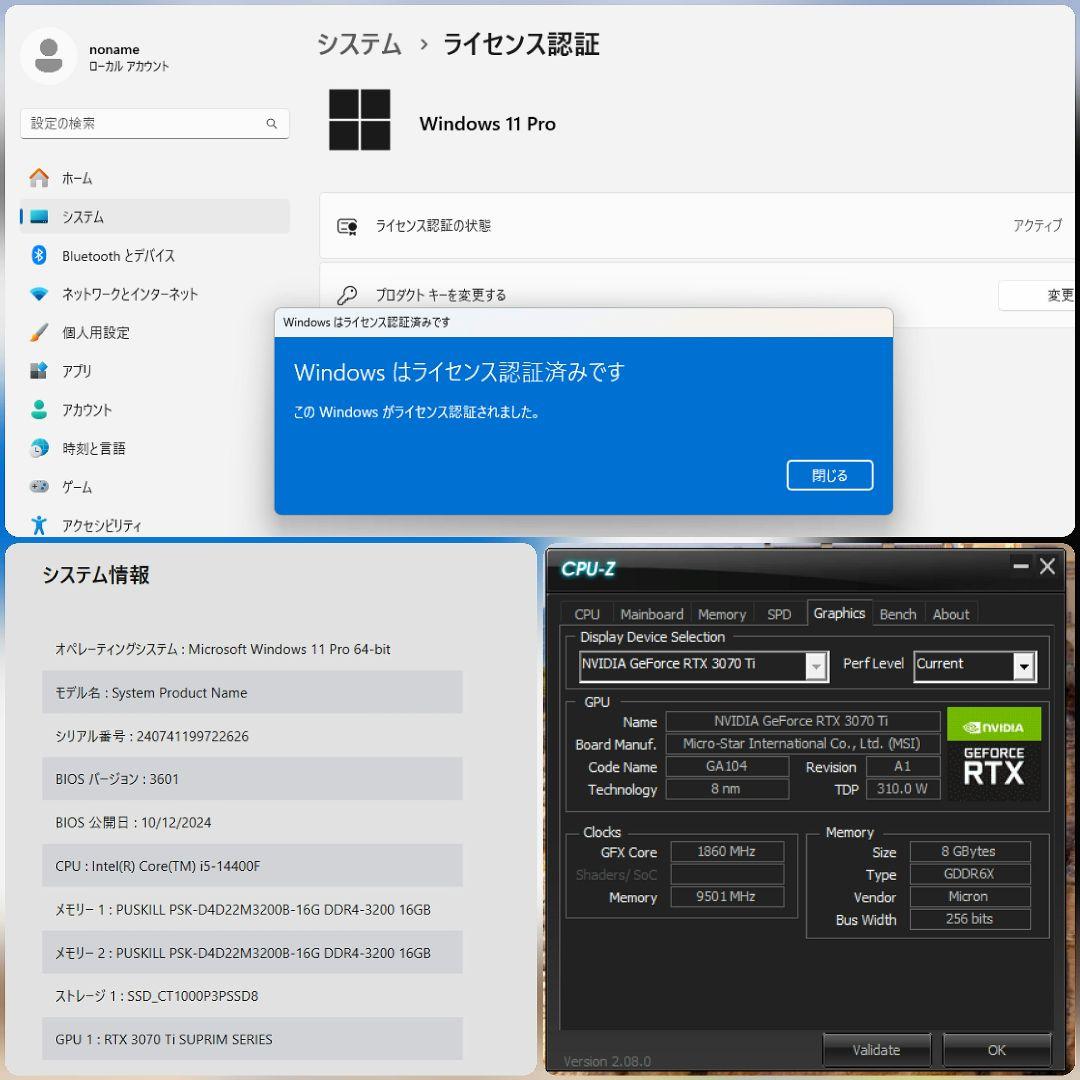Click the noname user account avatar
The height and width of the screenshot is (1080, 1080).
48,56
